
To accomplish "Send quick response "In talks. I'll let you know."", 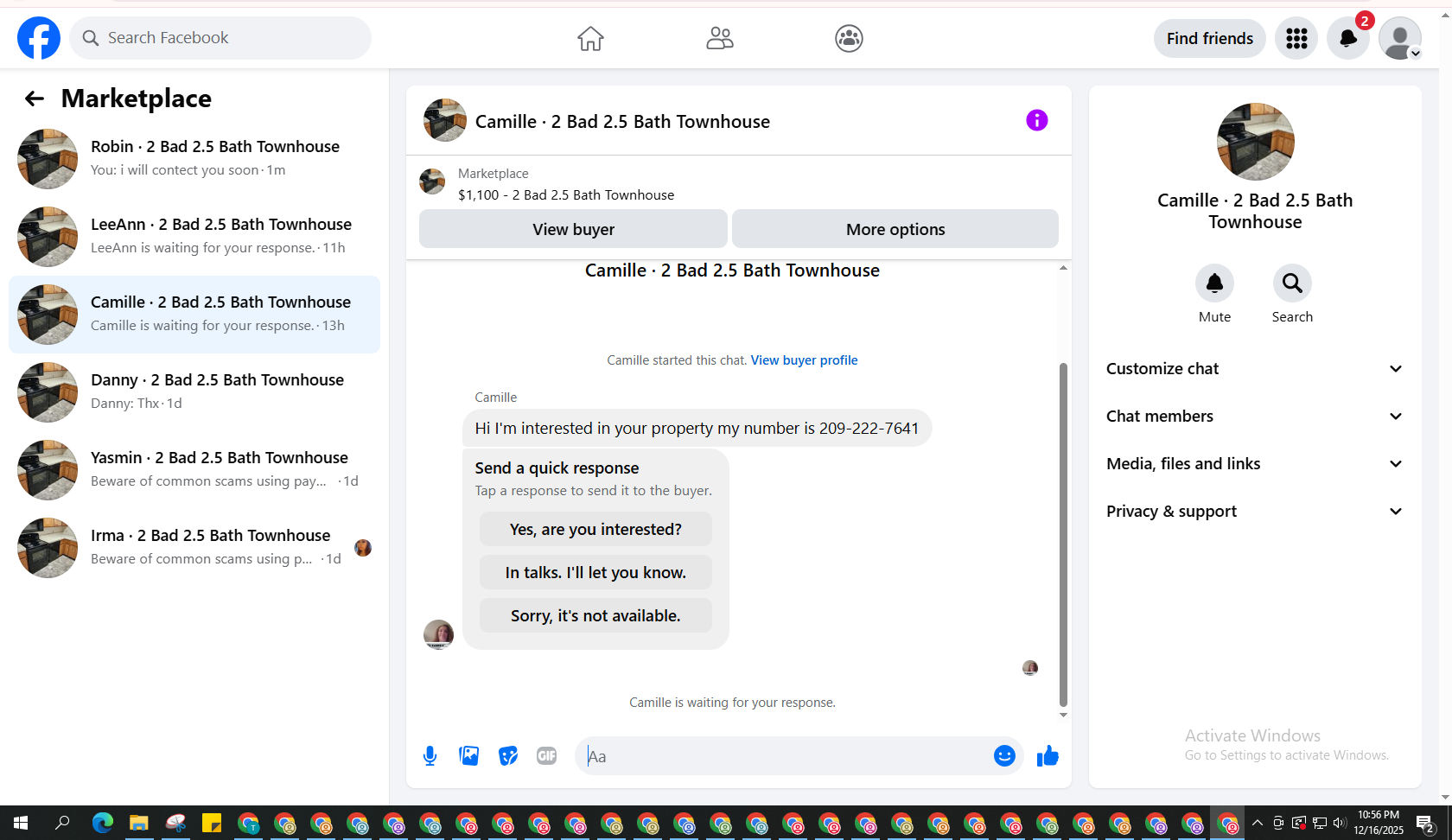I will tap(595, 572).
